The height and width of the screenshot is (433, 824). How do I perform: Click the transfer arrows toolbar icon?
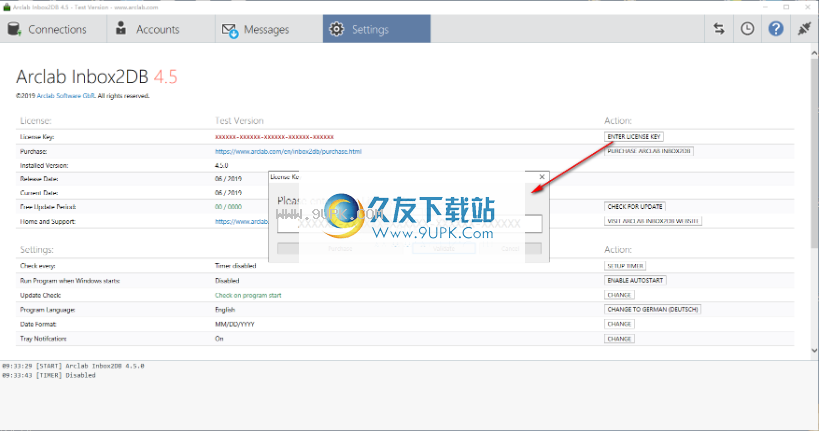(x=719, y=29)
